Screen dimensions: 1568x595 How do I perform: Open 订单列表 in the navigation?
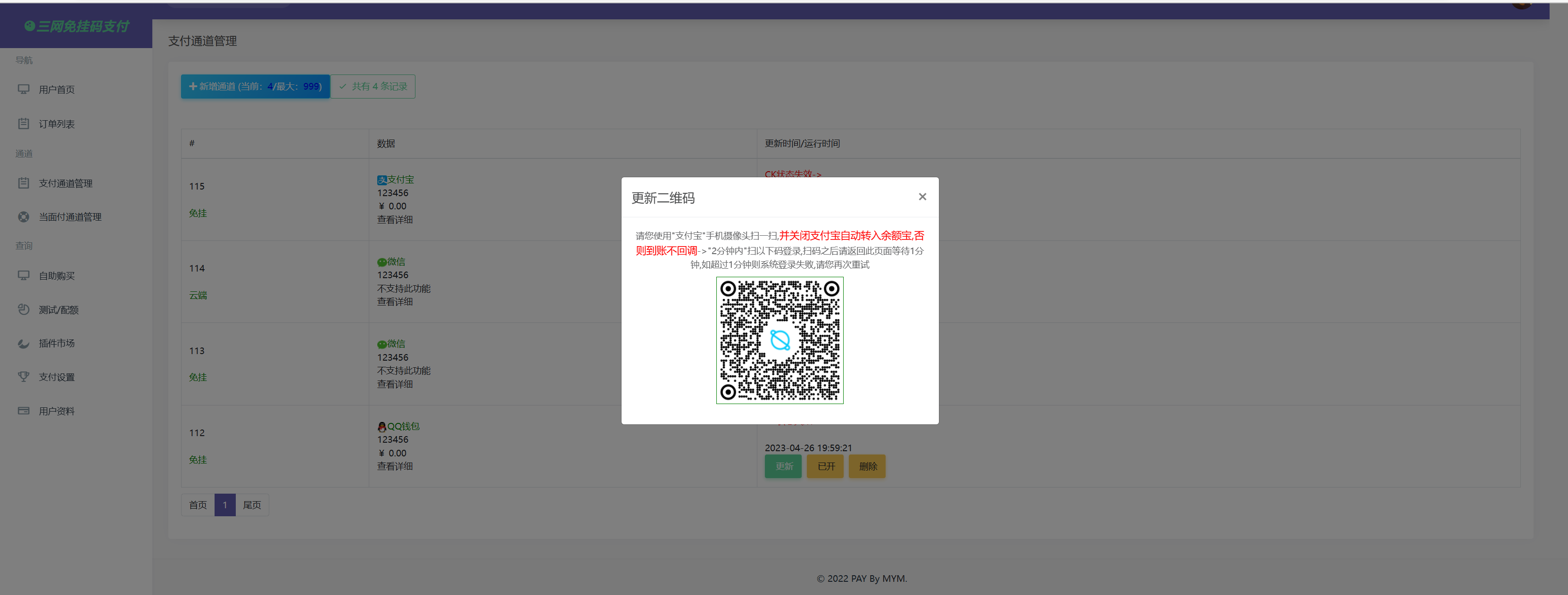pos(57,124)
